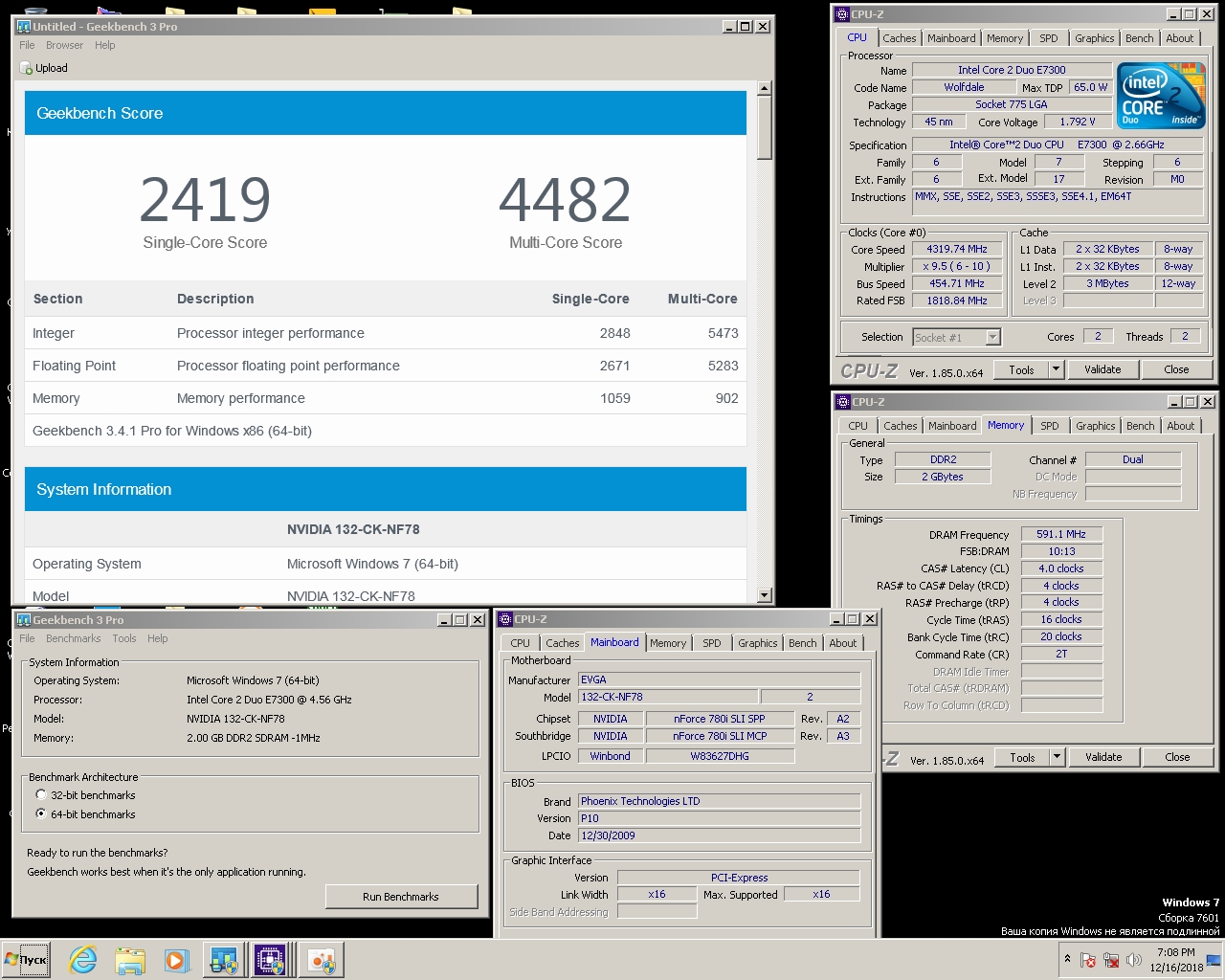The width and height of the screenshot is (1225, 980).
Task: Click the Run Benchmarks button
Action: (x=401, y=897)
